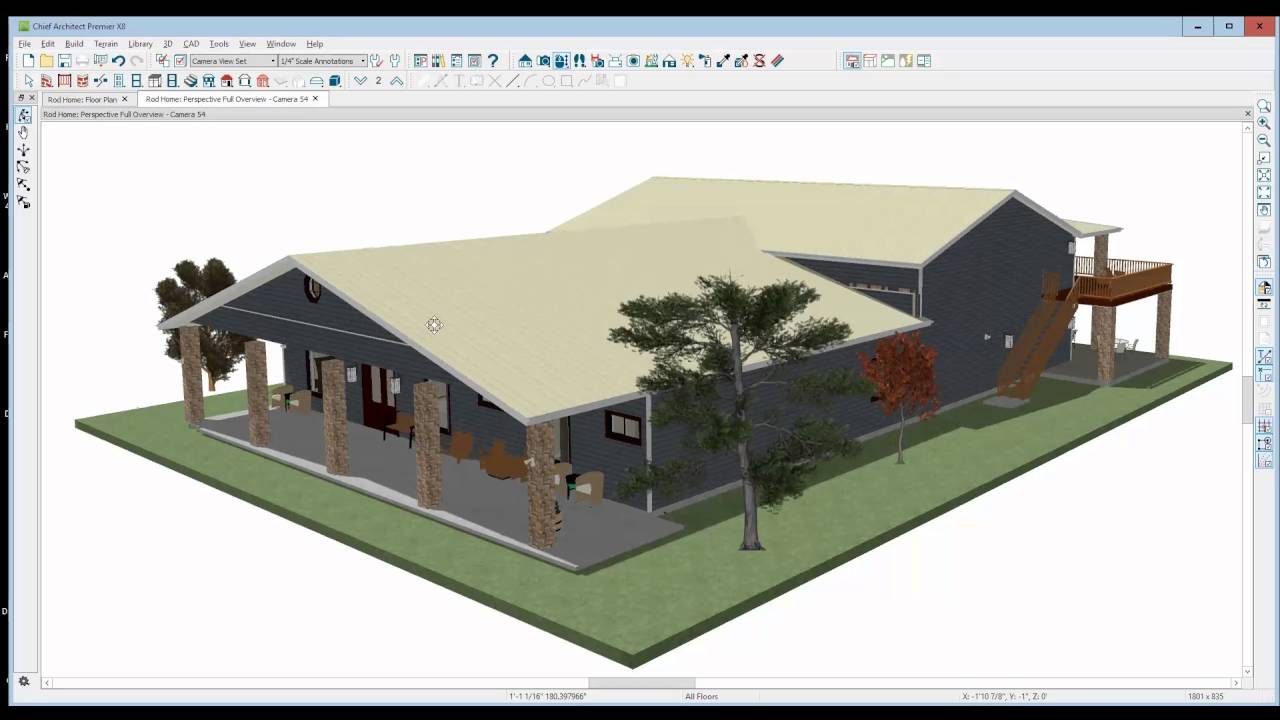Image resolution: width=1280 pixels, height=720 pixels.
Task: Click the wrench preferences icon
Action: point(395,61)
